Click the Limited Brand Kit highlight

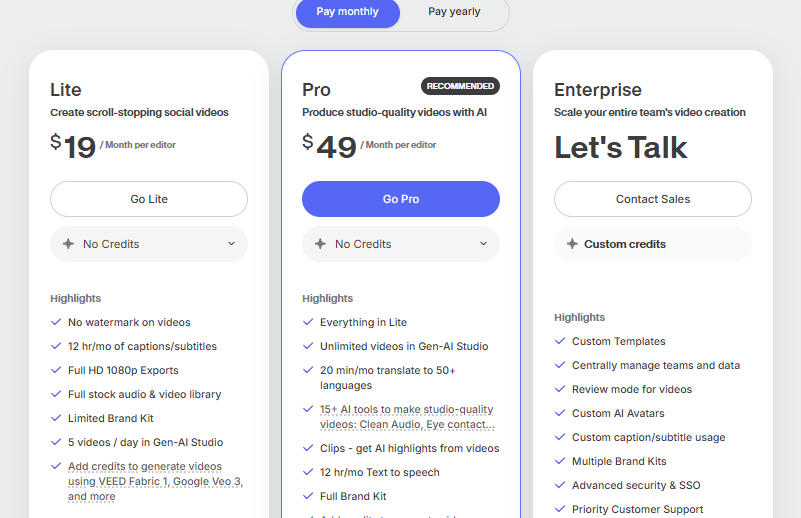[x=110, y=418]
